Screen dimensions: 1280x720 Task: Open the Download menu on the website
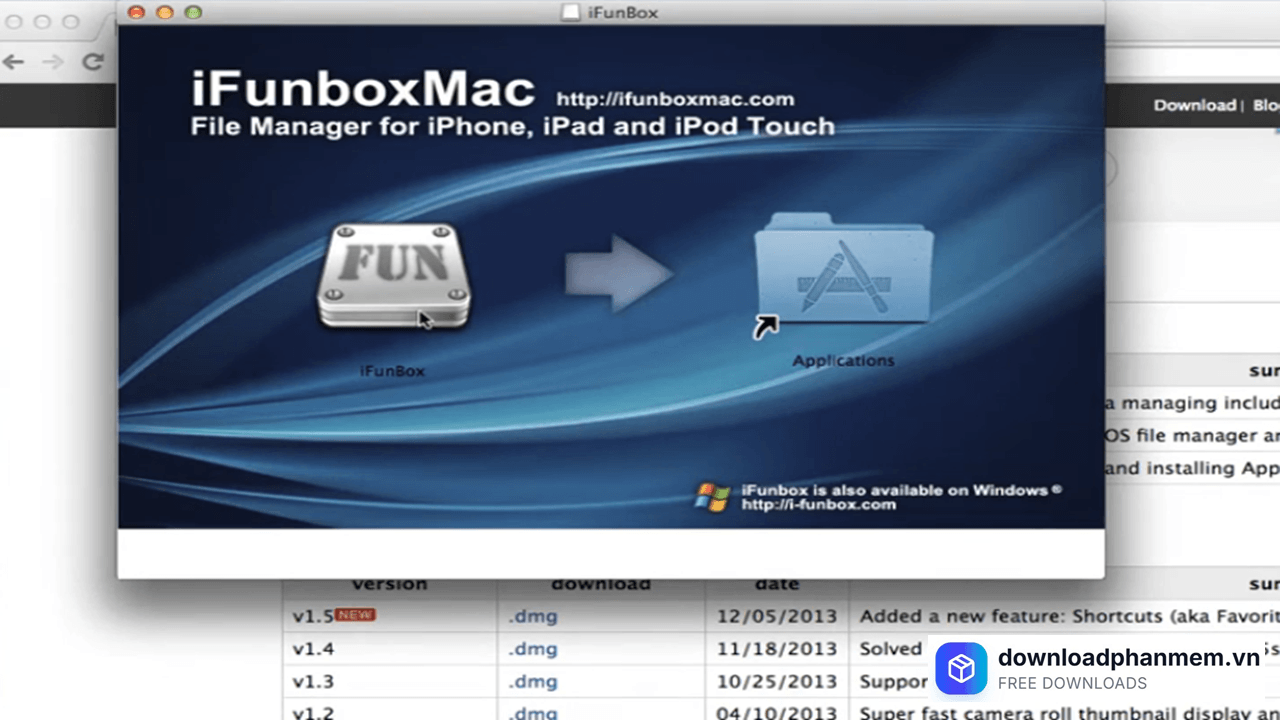click(x=1194, y=104)
